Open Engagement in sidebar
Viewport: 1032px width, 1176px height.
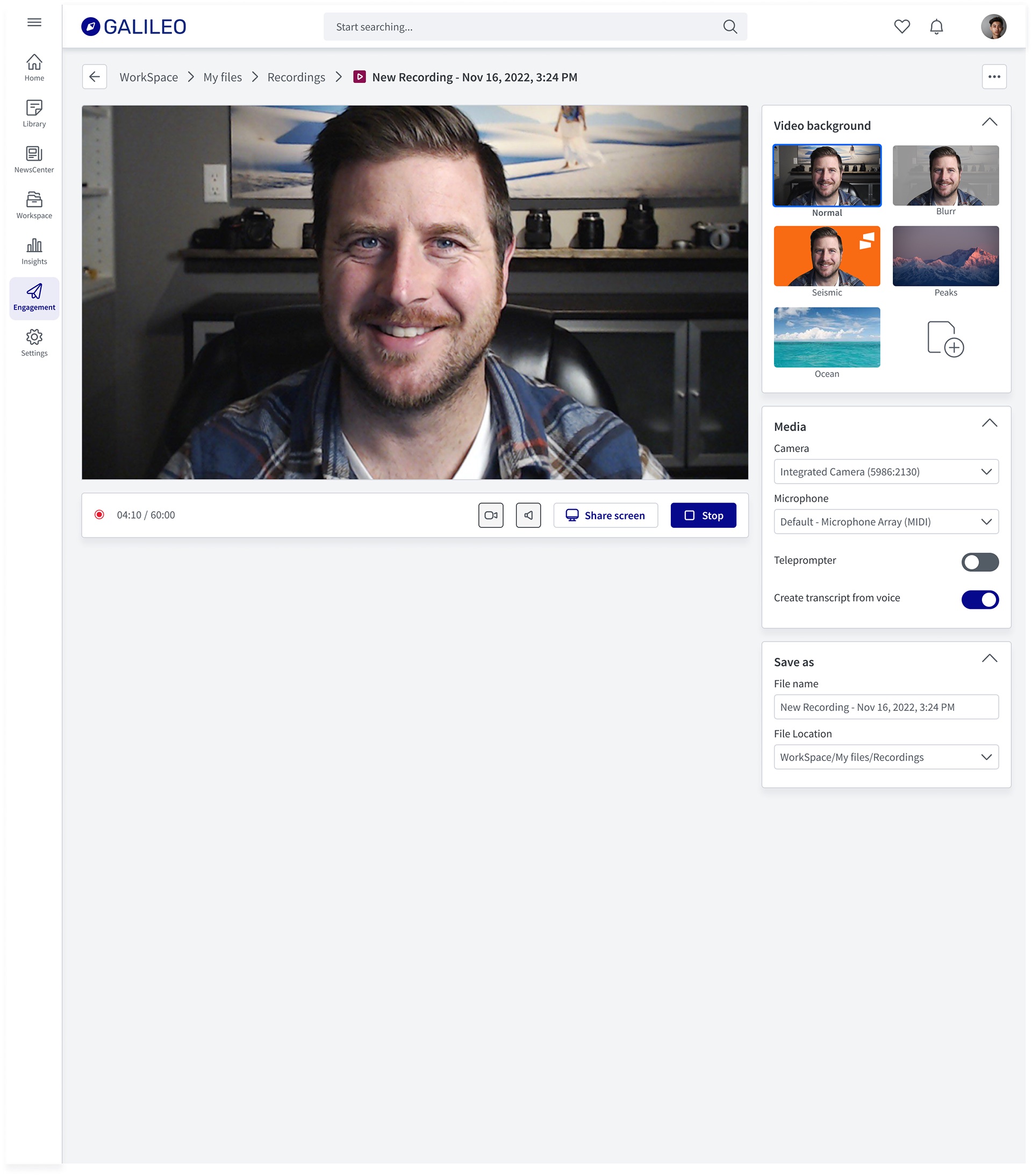[x=34, y=298]
